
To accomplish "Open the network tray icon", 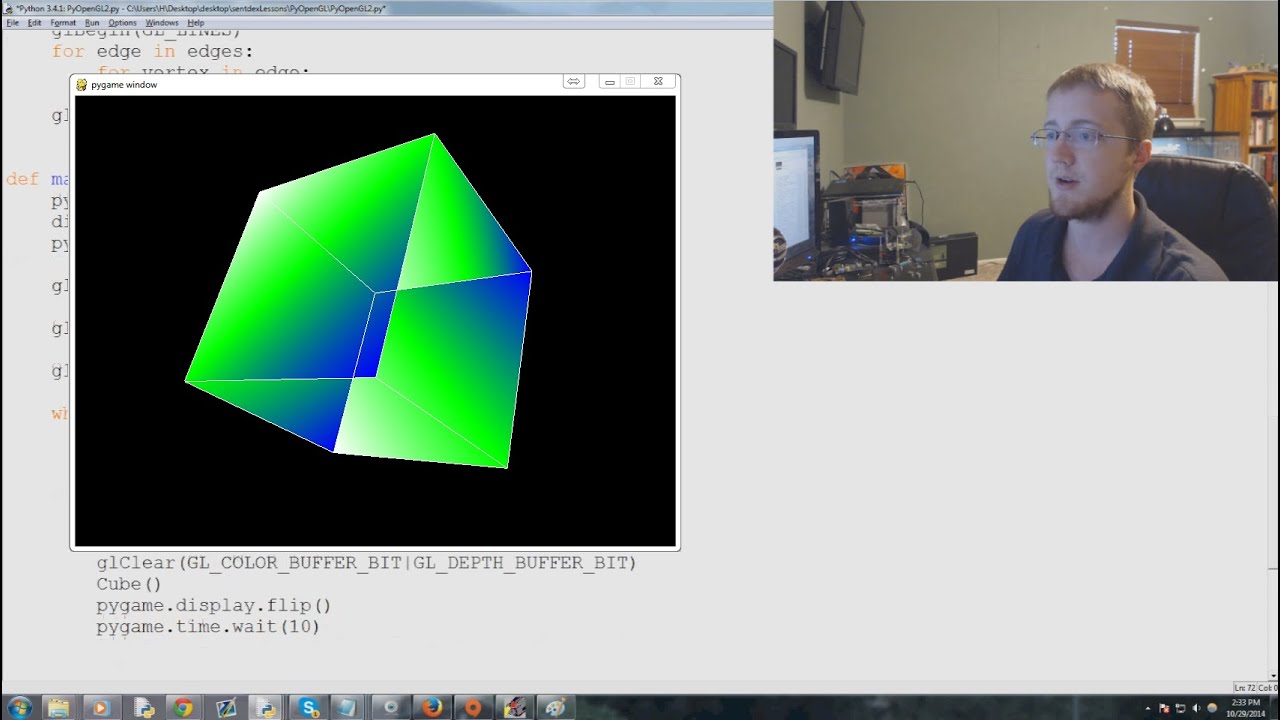I will 1180,708.
